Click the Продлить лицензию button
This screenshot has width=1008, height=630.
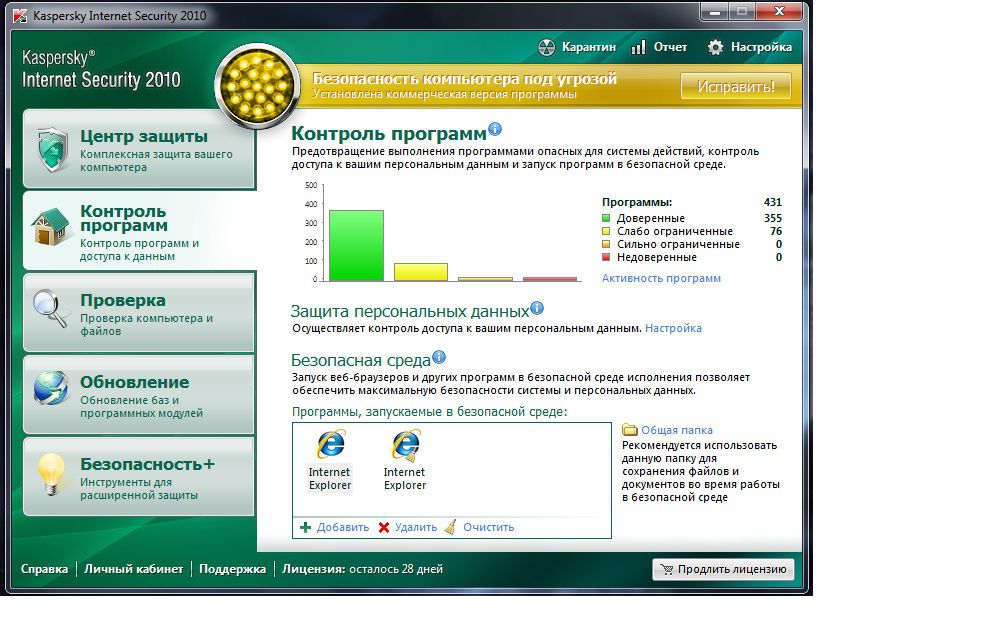(x=723, y=569)
